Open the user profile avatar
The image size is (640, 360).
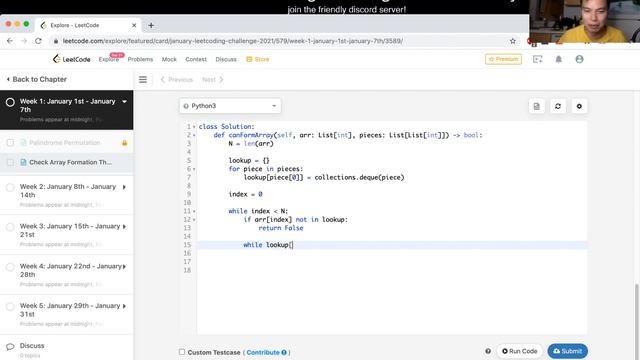click(x=579, y=59)
